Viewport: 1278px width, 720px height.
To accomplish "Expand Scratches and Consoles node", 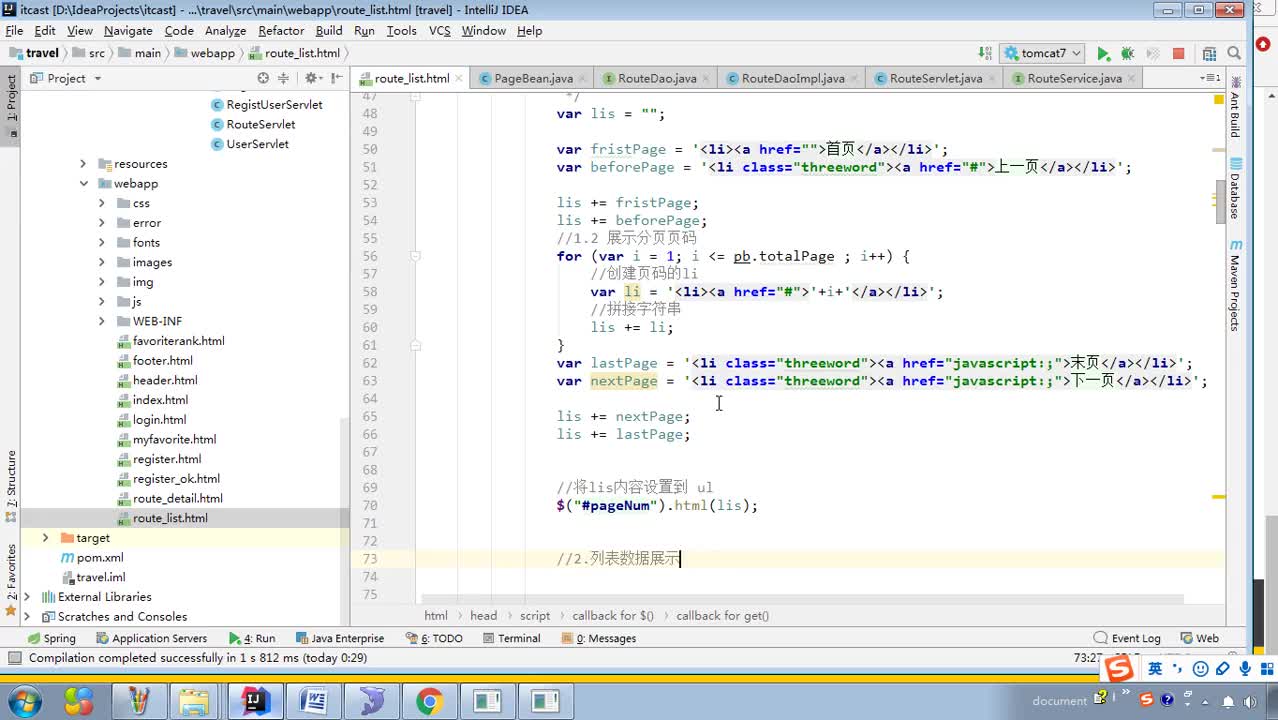I will point(26,617).
